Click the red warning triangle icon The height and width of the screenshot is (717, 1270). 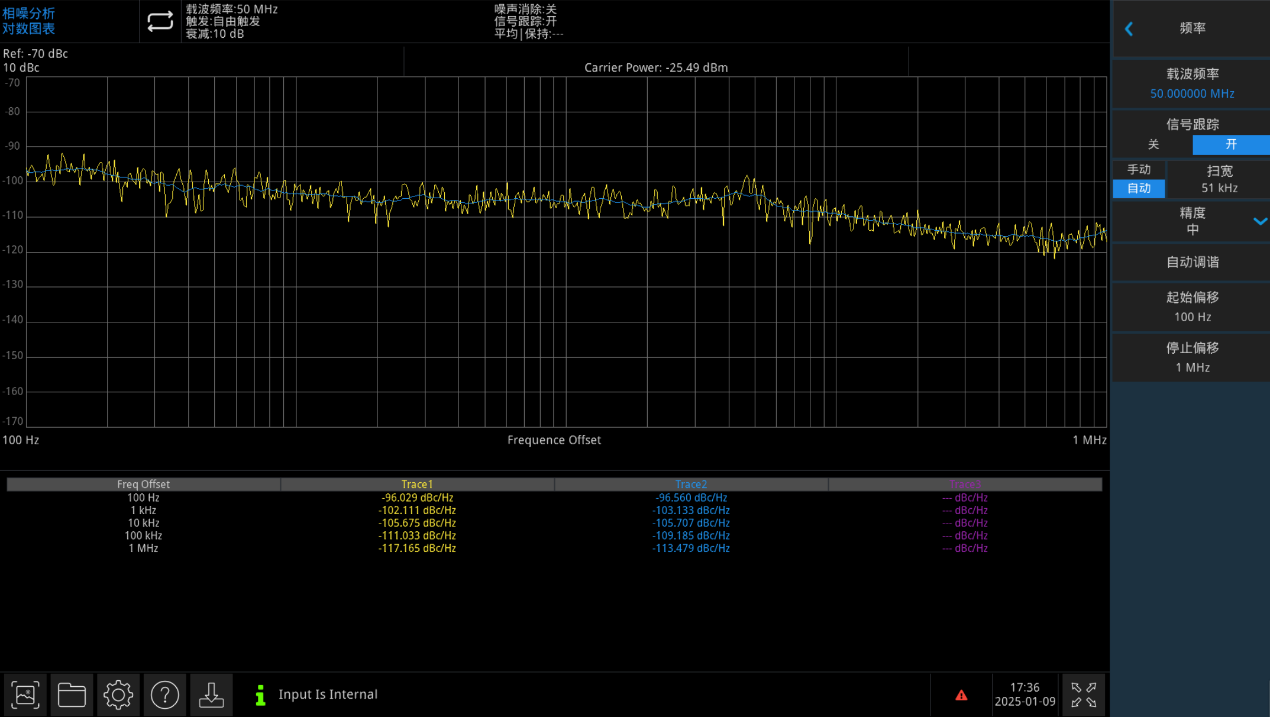961,695
